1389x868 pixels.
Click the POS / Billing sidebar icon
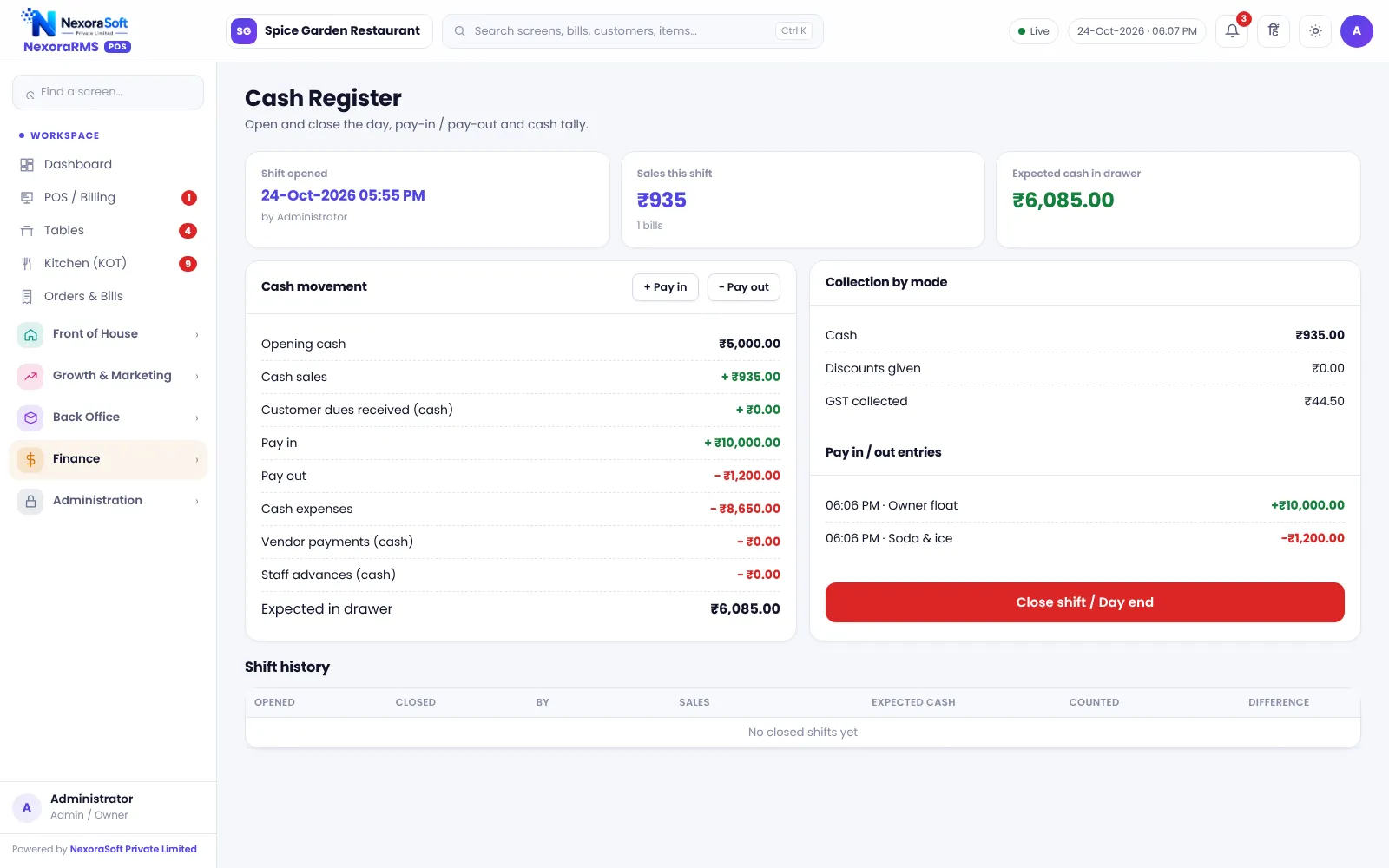pyautogui.click(x=27, y=198)
